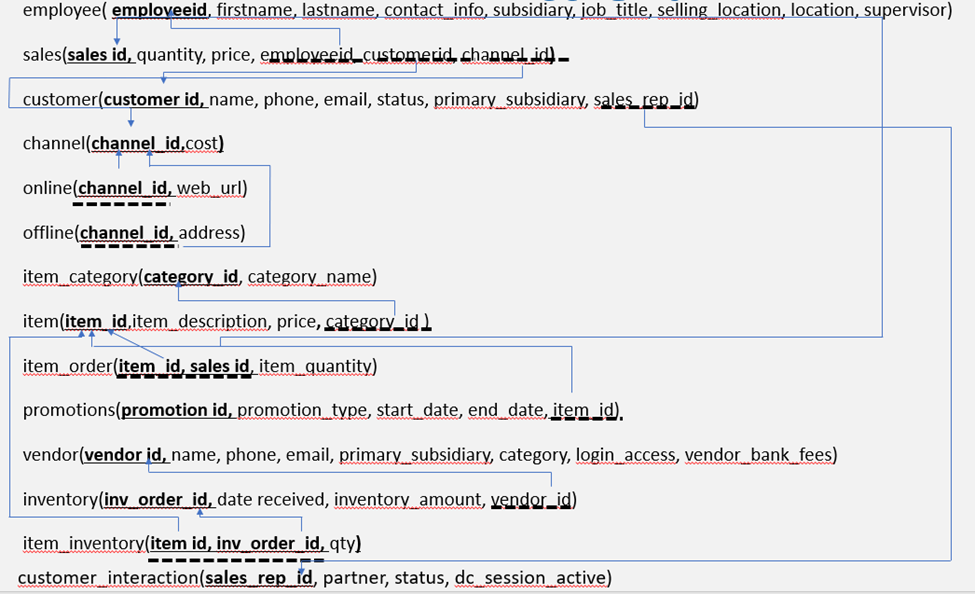This screenshot has height=594, width=975.
Task: Click 'primary_subsidiary' in customer relation
Action: [x=511, y=100]
